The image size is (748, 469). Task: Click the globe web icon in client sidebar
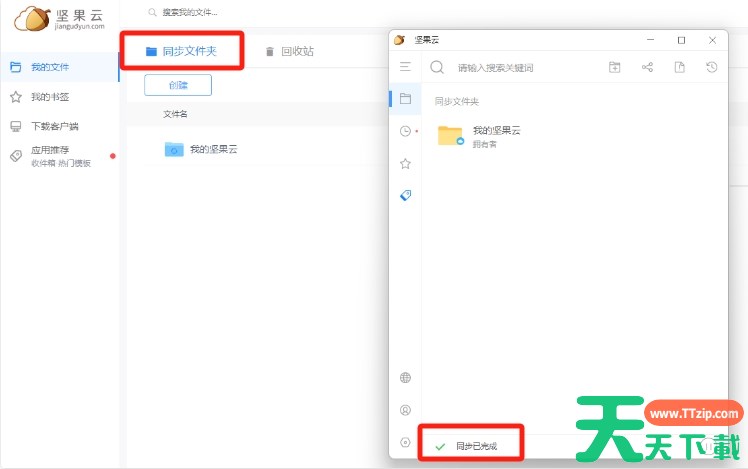[x=405, y=378]
